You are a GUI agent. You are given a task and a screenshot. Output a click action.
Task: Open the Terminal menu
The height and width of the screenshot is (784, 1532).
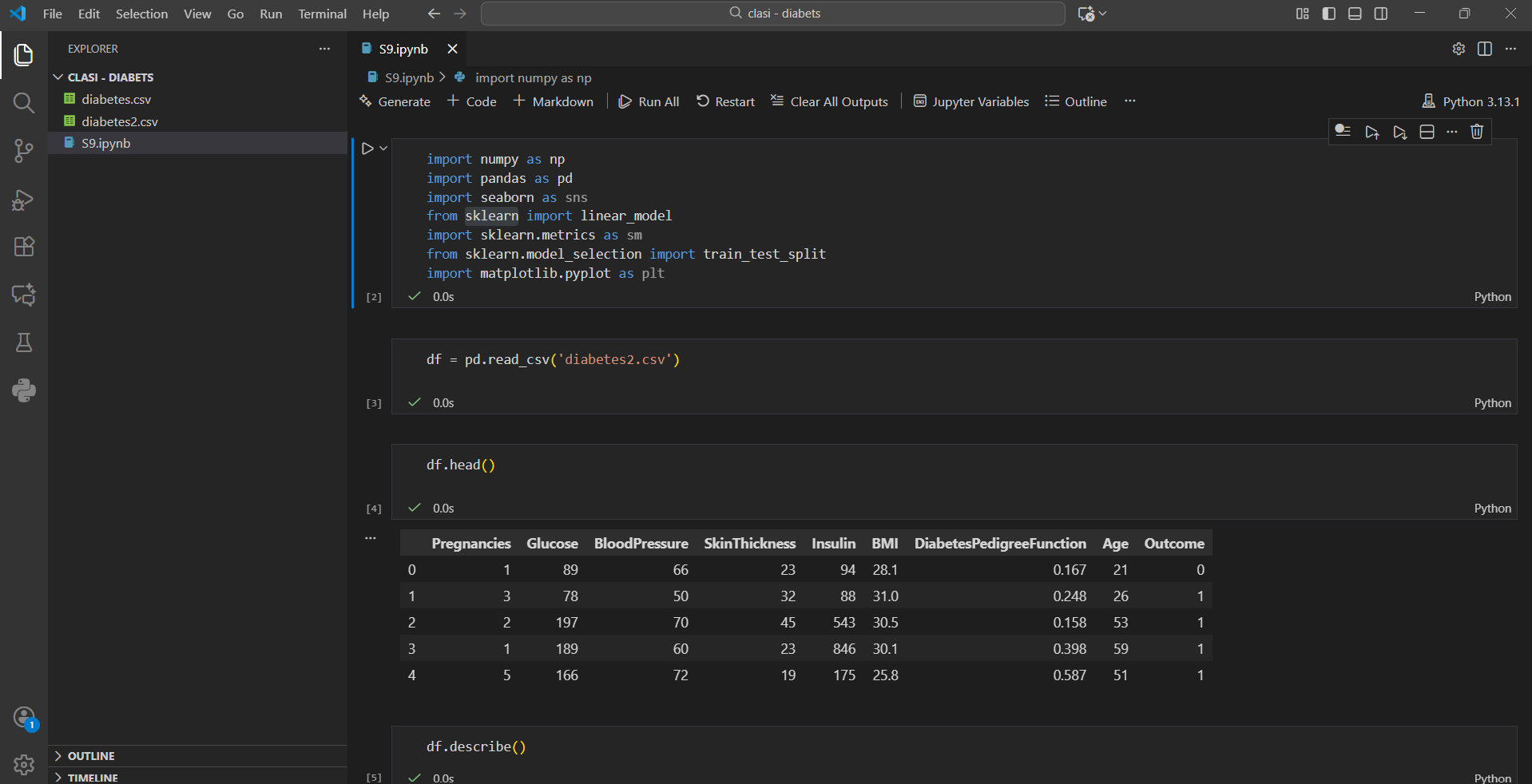click(322, 14)
